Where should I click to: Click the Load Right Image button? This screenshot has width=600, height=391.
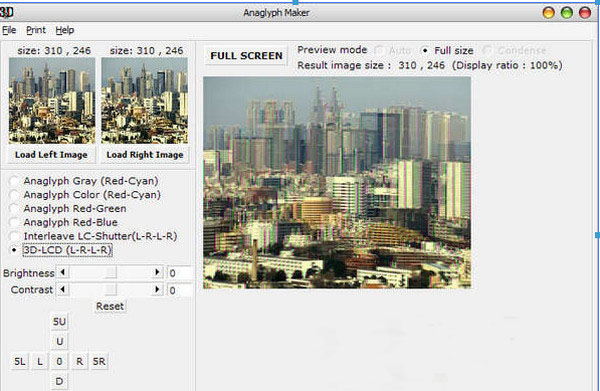[x=145, y=155]
